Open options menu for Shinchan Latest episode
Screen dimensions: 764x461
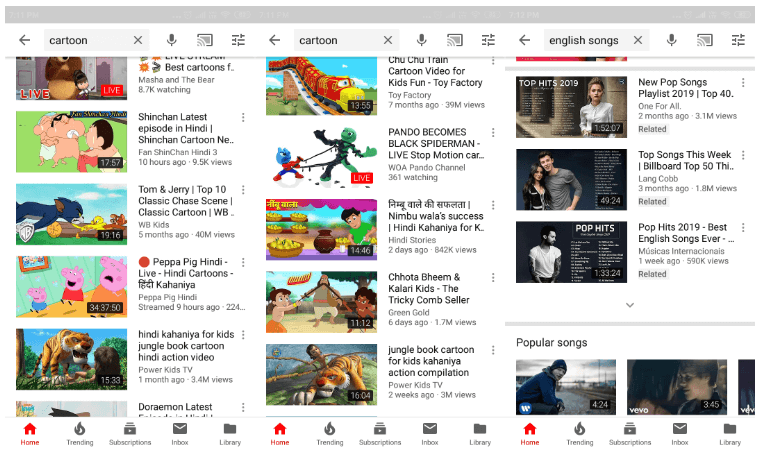click(243, 117)
